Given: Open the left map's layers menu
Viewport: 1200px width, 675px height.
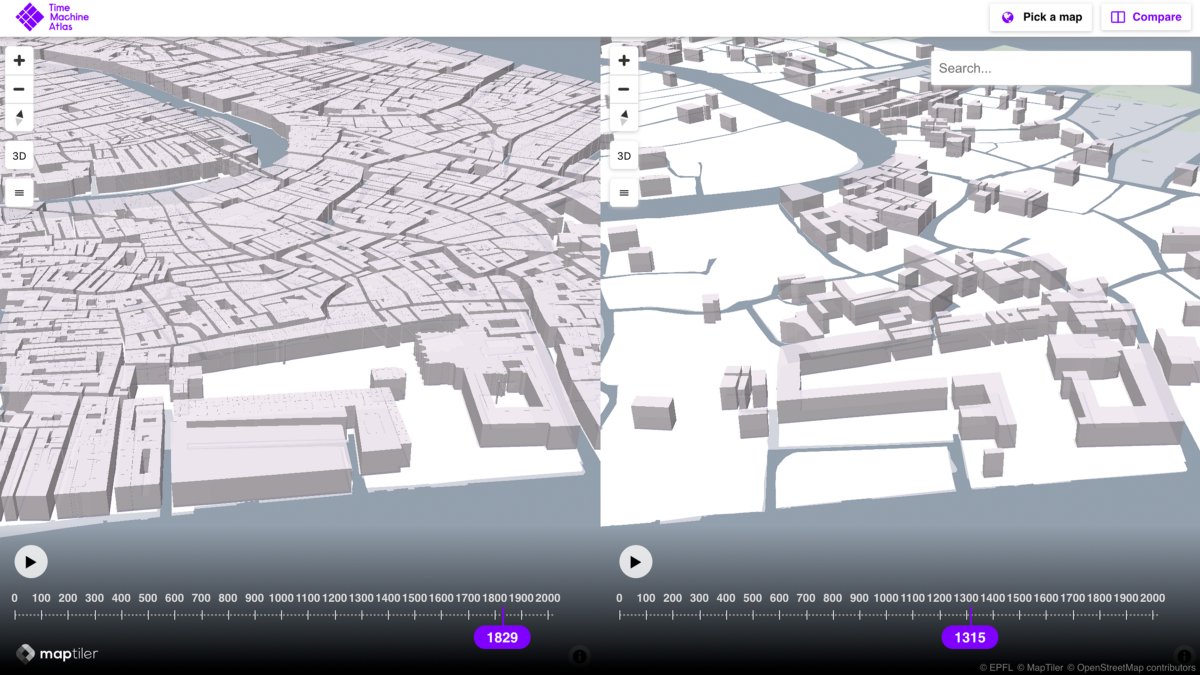Looking at the screenshot, I should pyautogui.click(x=18, y=192).
